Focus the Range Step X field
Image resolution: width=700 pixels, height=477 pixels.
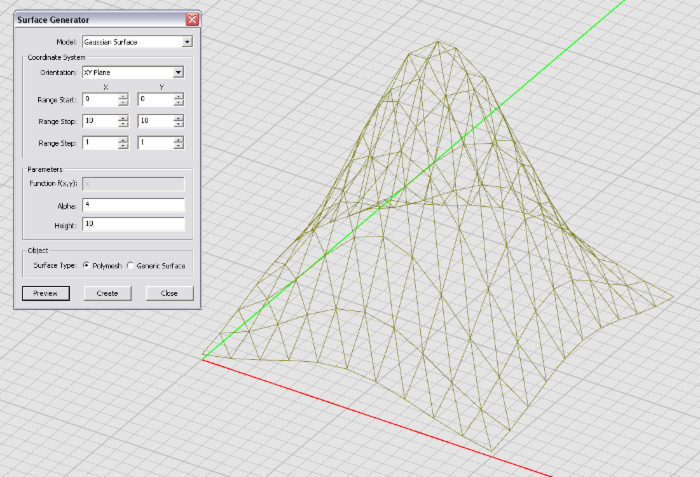click(100, 143)
